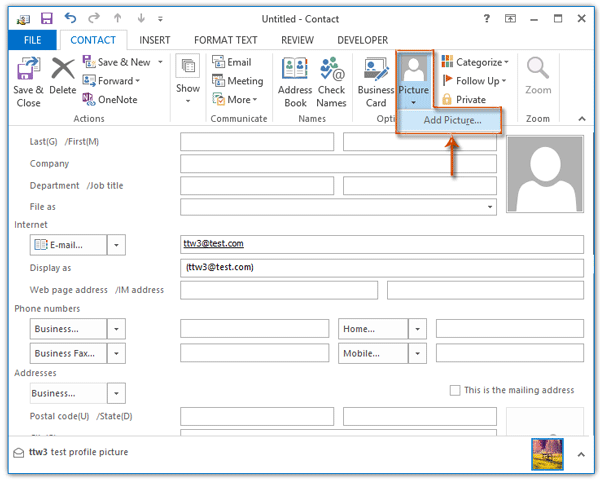Image resolution: width=600 pixels, height=480 pixels.
Task: Open the Show group button
Action: (188, 79)
